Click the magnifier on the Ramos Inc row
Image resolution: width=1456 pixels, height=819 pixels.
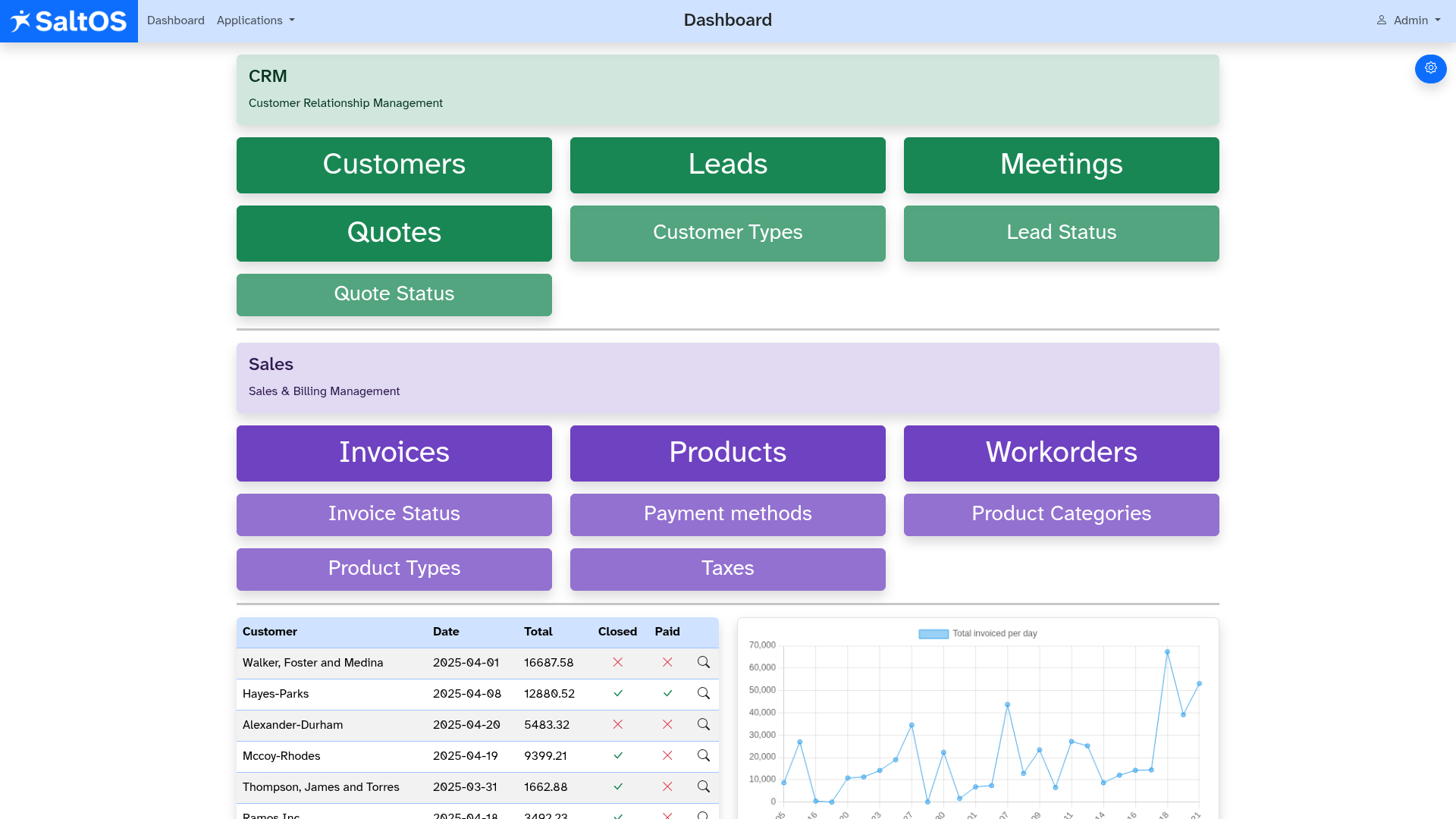(x=703, y=814)
